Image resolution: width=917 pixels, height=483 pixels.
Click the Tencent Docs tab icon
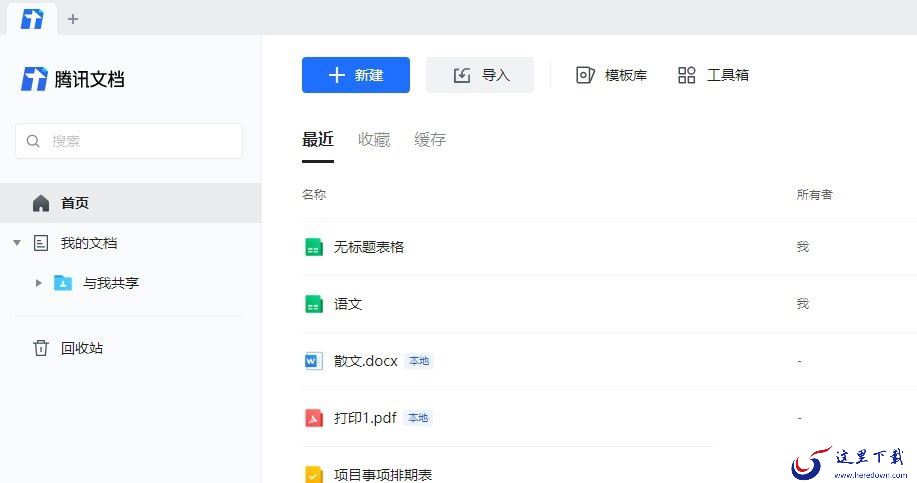click(x=32, y=19)
